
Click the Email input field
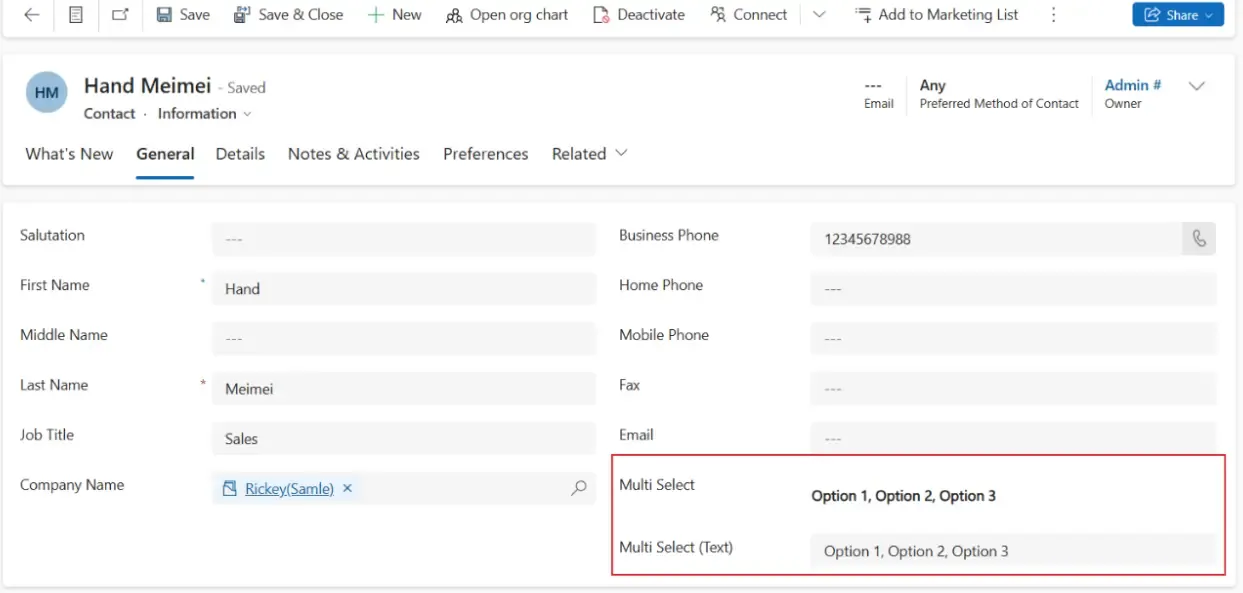pos(1014,438)
